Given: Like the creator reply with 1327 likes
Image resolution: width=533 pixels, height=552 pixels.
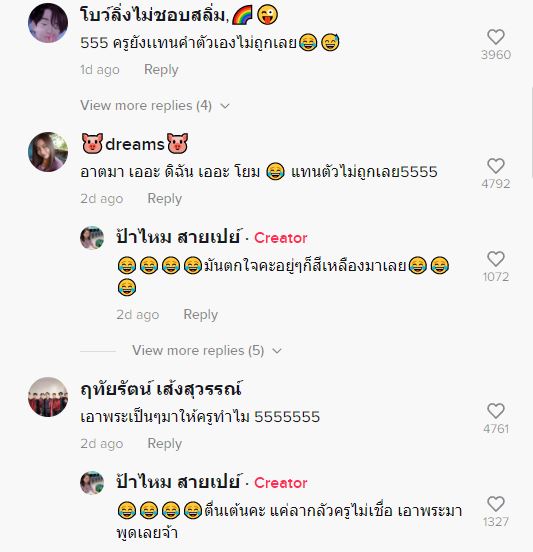Looking at the screenshot, I should click(496, 504).
